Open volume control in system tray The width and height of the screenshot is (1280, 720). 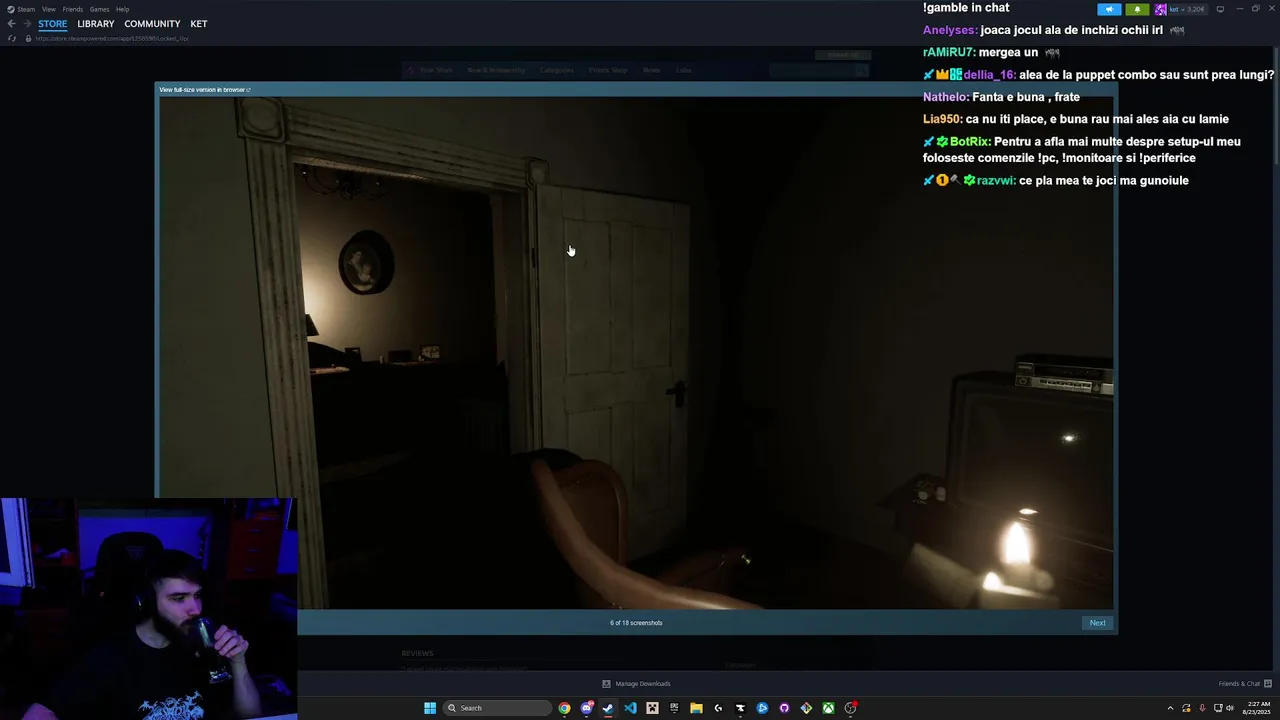(1230, 708)
